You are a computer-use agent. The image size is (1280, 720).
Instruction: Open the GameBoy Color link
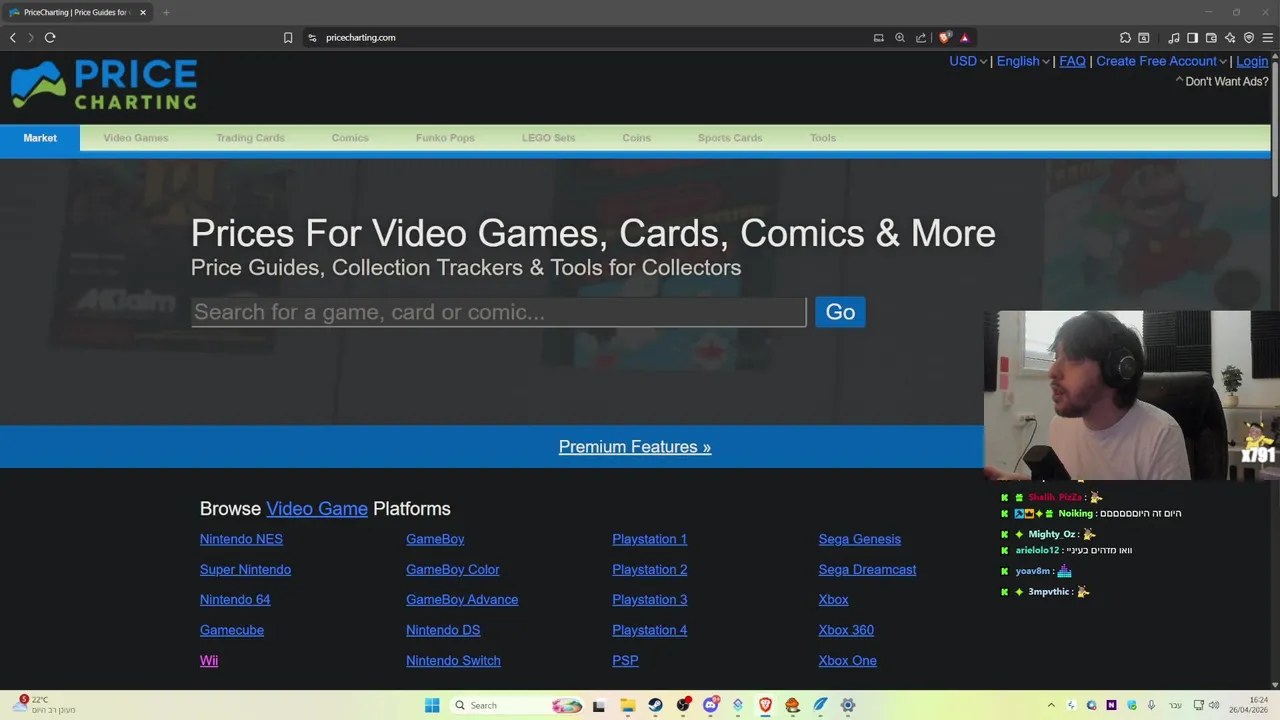pos(452,570)
